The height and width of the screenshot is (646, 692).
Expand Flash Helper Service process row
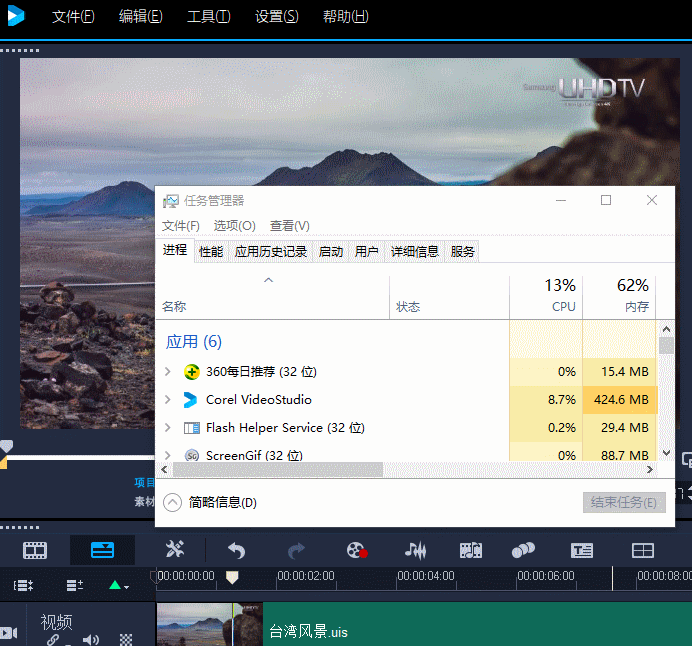(x=168, y=428)
